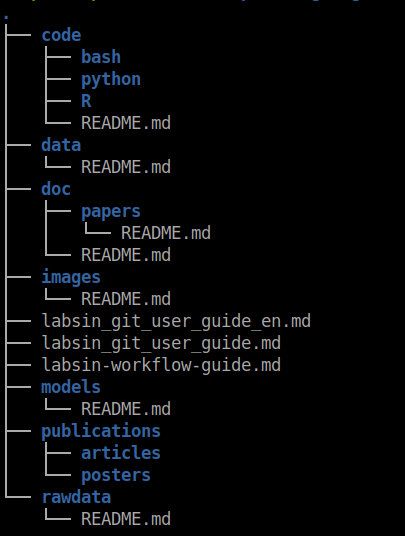Select the articles subfolder
The image size is (405, 536).
pos(121,453)
